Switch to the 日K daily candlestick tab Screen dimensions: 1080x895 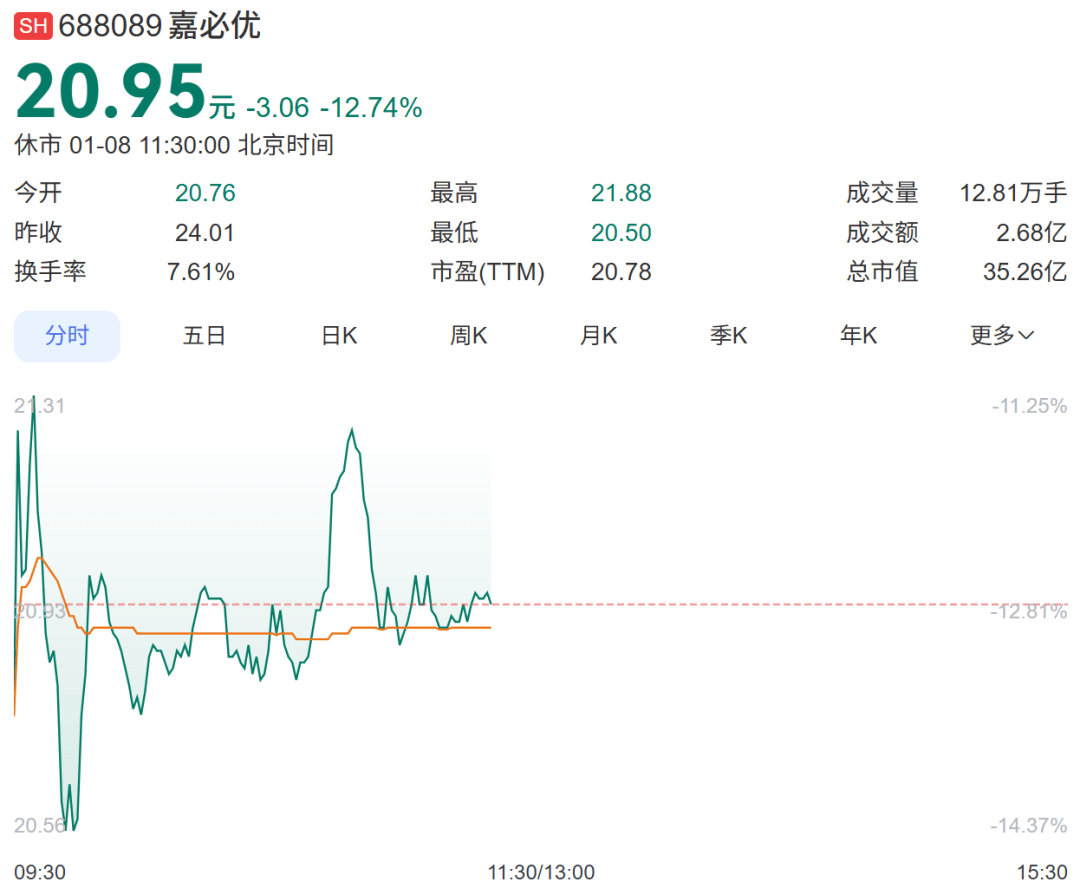339,336
